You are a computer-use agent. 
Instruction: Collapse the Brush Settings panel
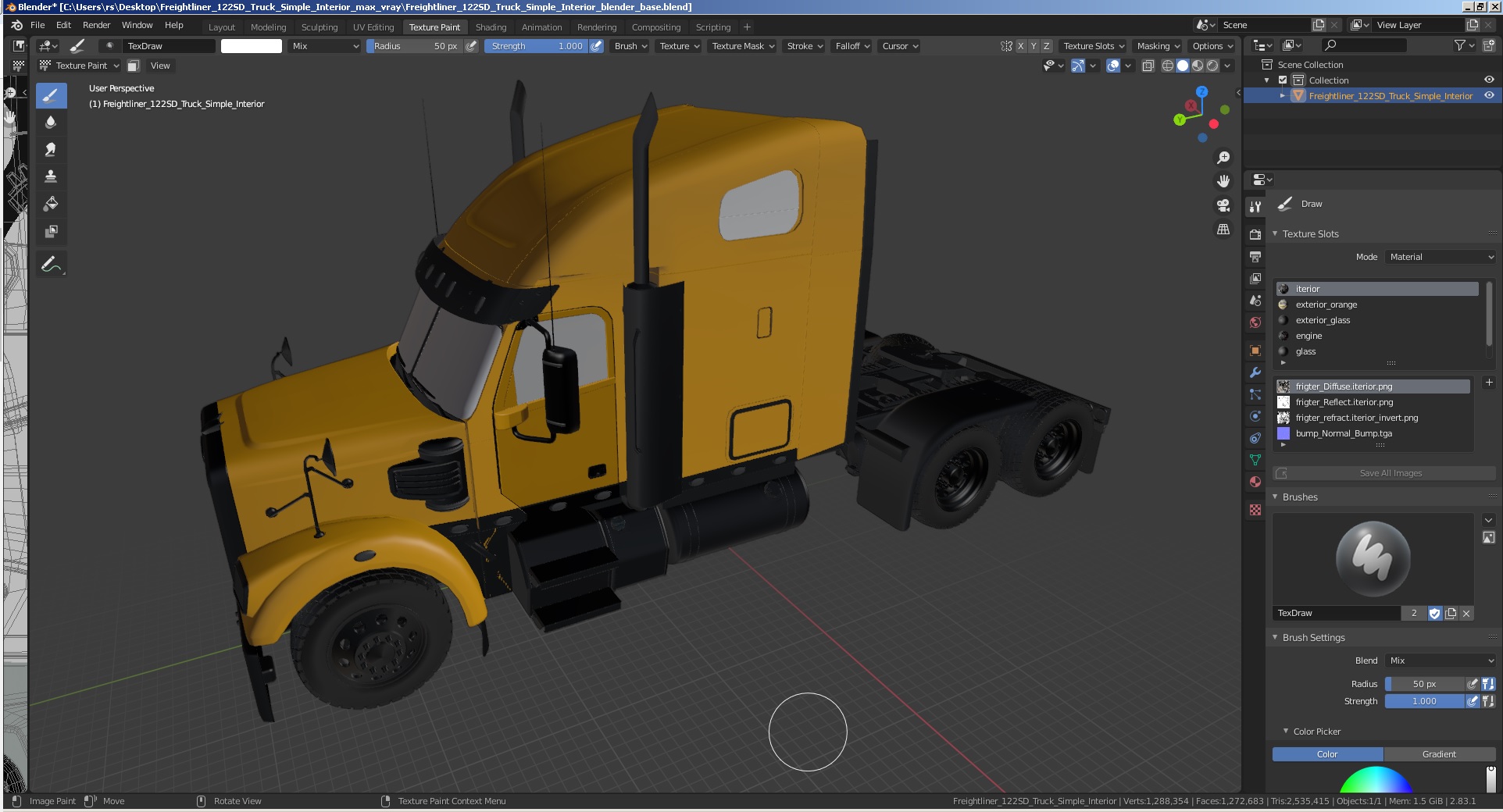pos(1276,637)
